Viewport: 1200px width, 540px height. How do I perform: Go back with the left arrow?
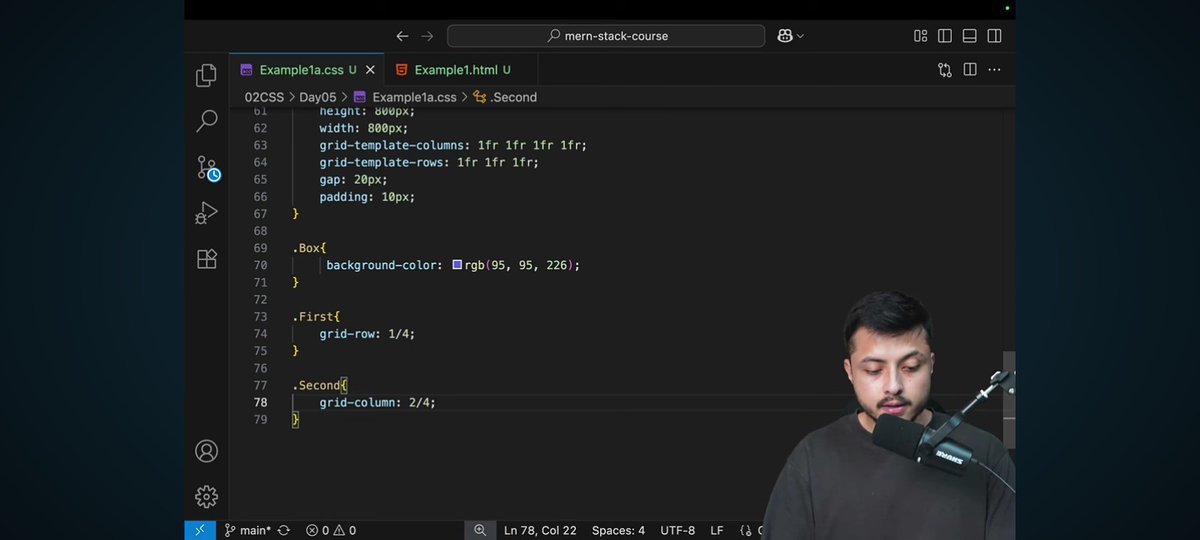click(x=402, y=36)
